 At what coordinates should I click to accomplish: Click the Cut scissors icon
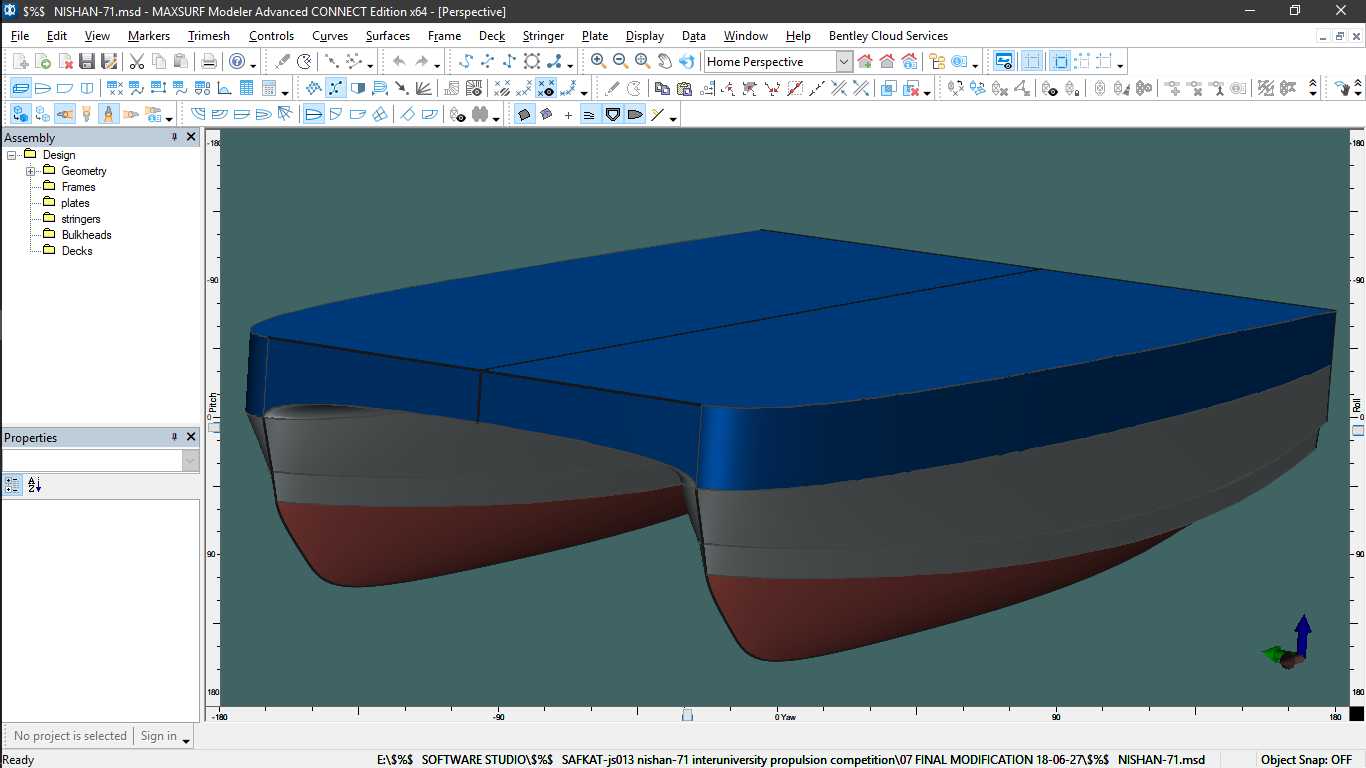[x=137, y=62]
